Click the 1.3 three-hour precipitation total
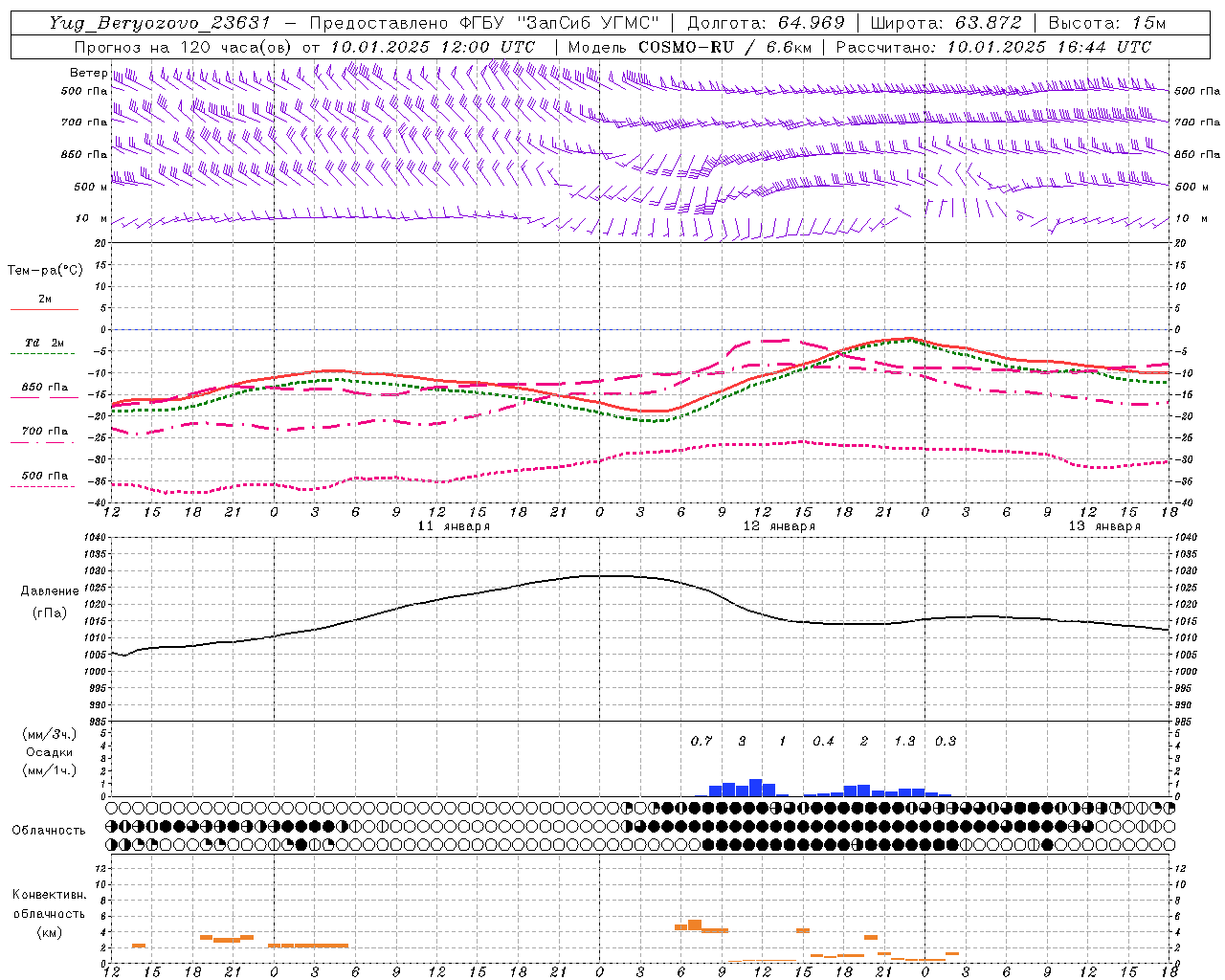 pyautogui.click(x=904, y=742)
